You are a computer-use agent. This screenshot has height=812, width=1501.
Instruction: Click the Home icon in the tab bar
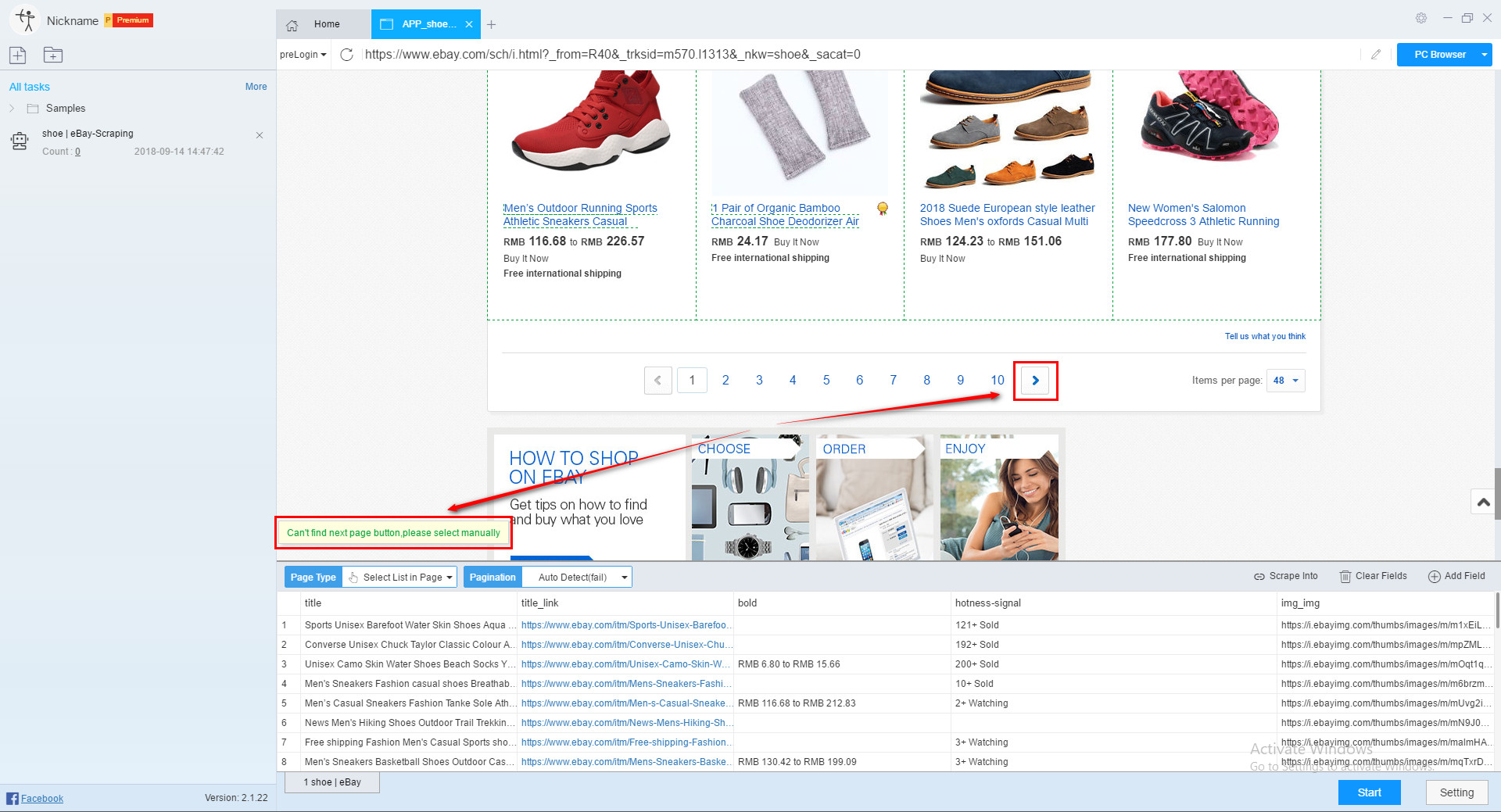pos(292,25)
